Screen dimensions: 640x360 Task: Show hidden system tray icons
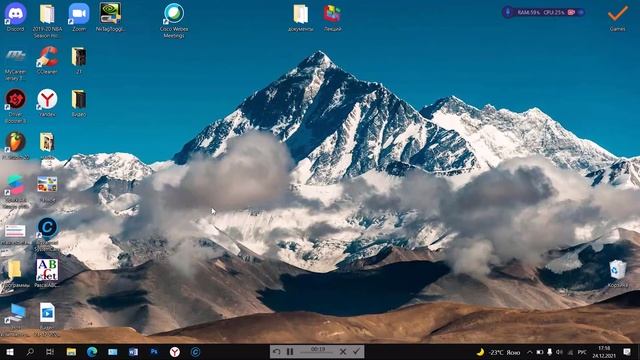529,352
